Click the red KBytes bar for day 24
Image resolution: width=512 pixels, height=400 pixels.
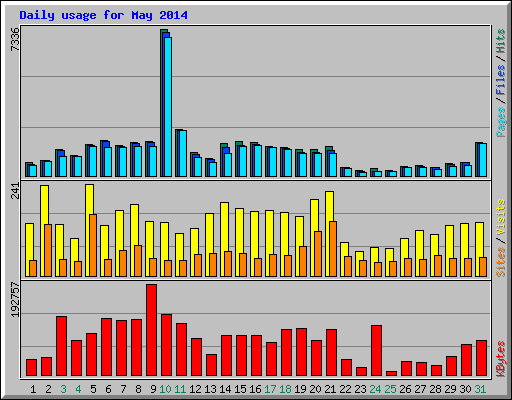point(377,351)
